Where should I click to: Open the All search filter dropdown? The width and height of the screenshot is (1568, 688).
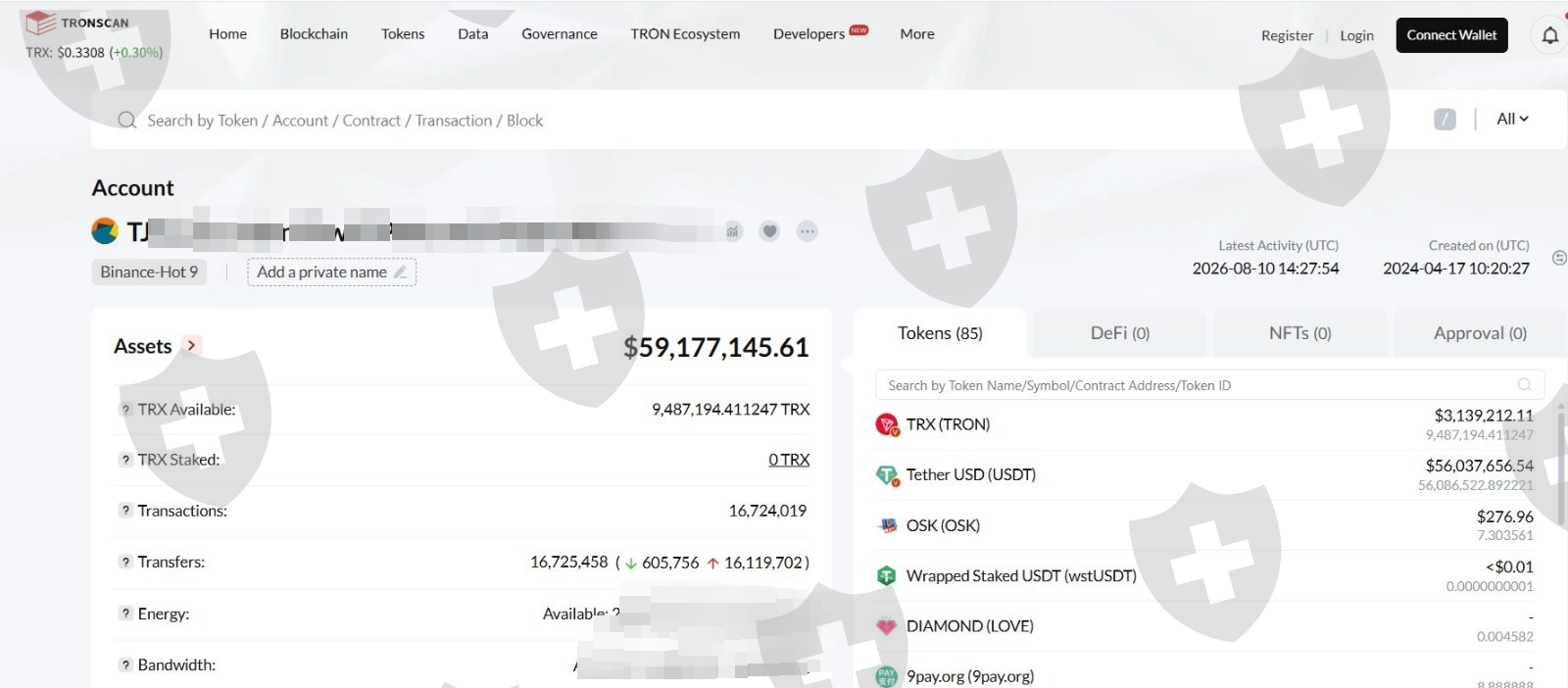[x=1512, y=119]
